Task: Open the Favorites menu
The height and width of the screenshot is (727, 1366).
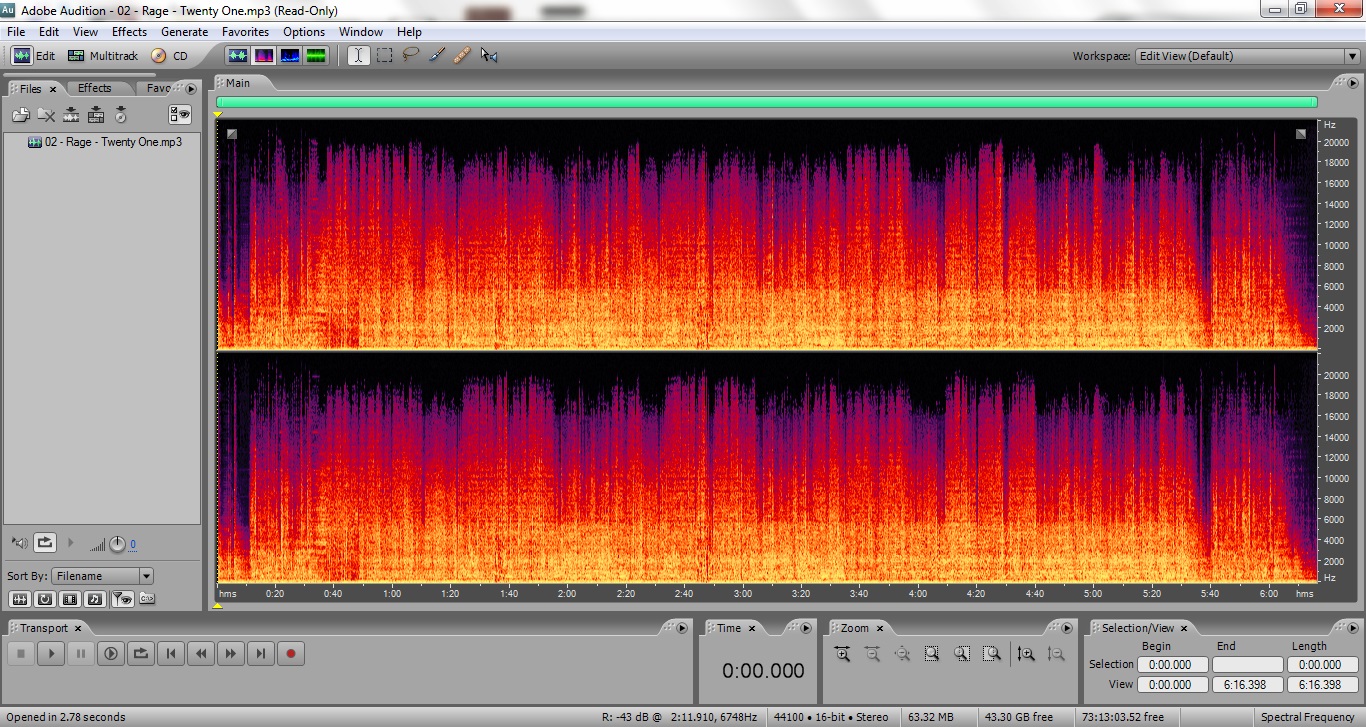Action: click(x=245, y=32)
